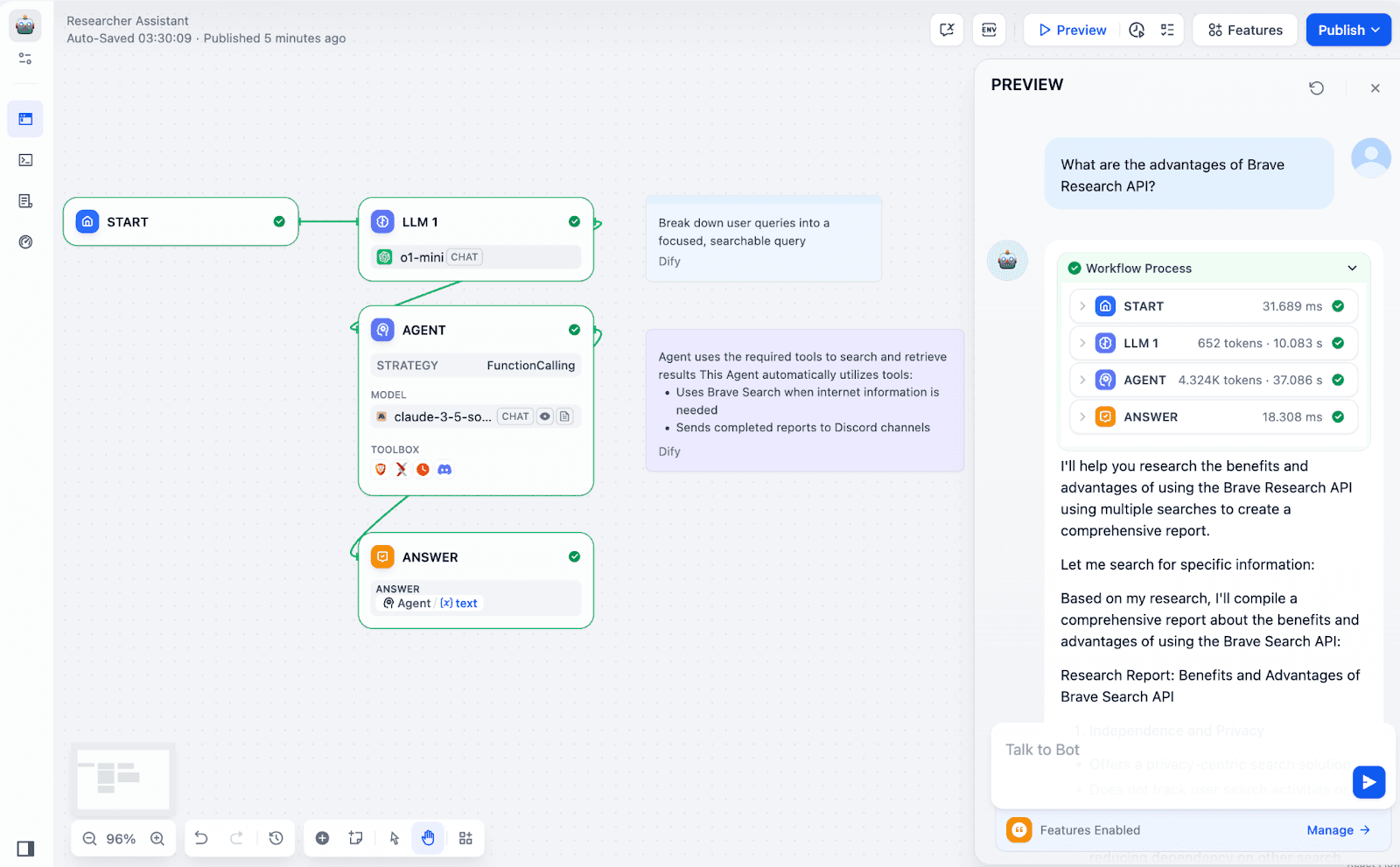
Task: Click the zoom in magnifier icon
Action: pos(157,839)
